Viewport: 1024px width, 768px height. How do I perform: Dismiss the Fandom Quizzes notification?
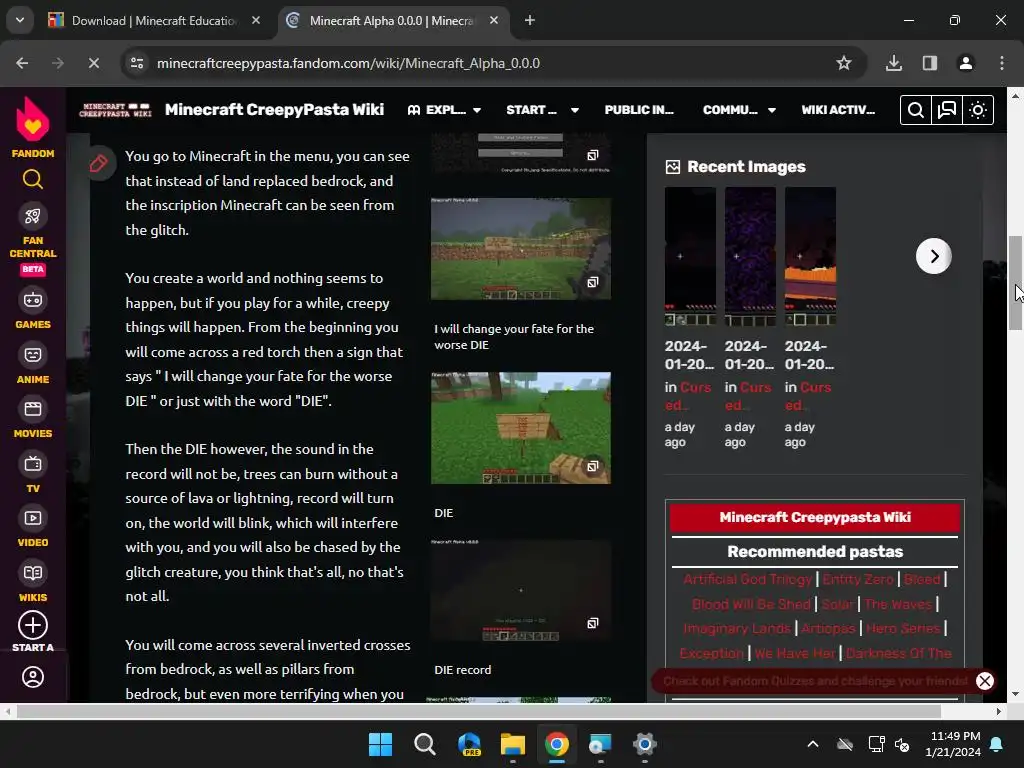point(984,681)
